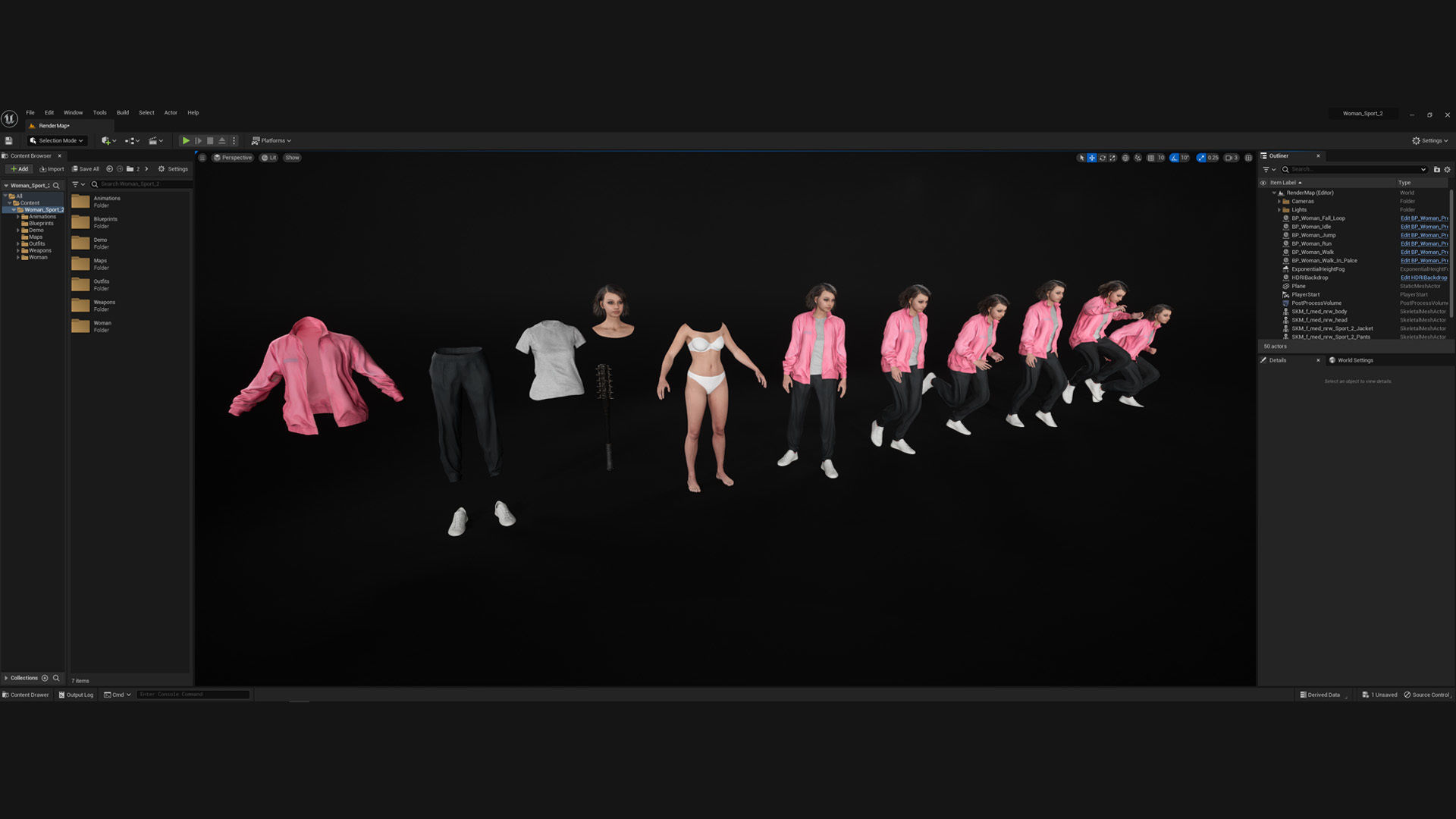This screenshot has height=819, width=1456.
Task: Click the Unreal Engine logo icon
Action: click(9, 118)
